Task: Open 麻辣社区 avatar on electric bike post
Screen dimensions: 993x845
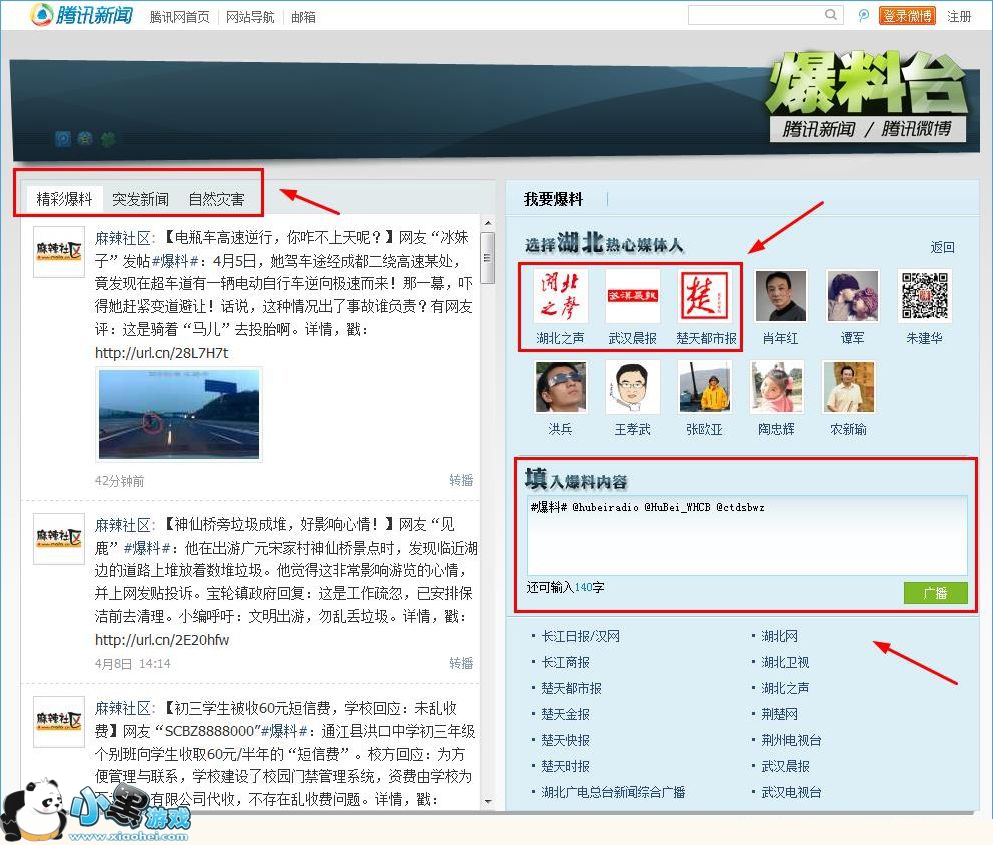Action: pos(58,252)
